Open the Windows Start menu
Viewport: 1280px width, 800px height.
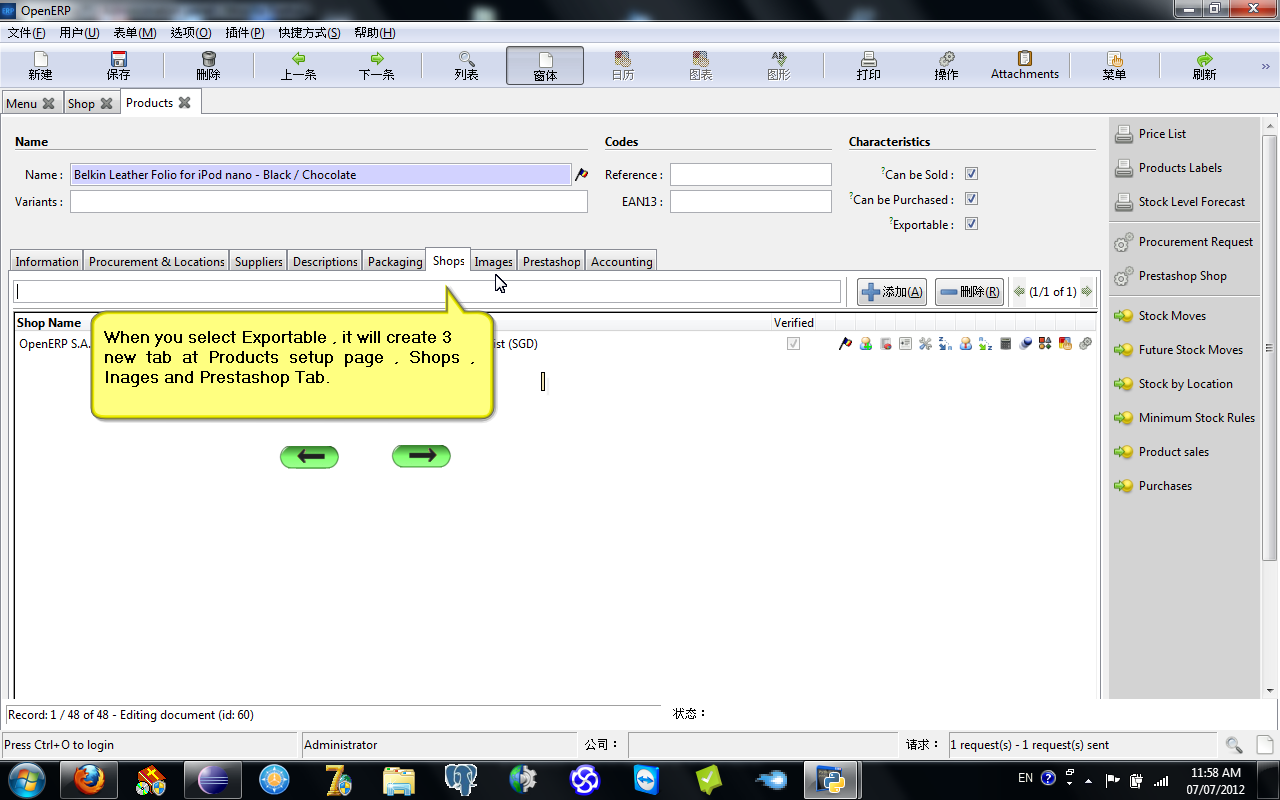click(x=27, y=779)
